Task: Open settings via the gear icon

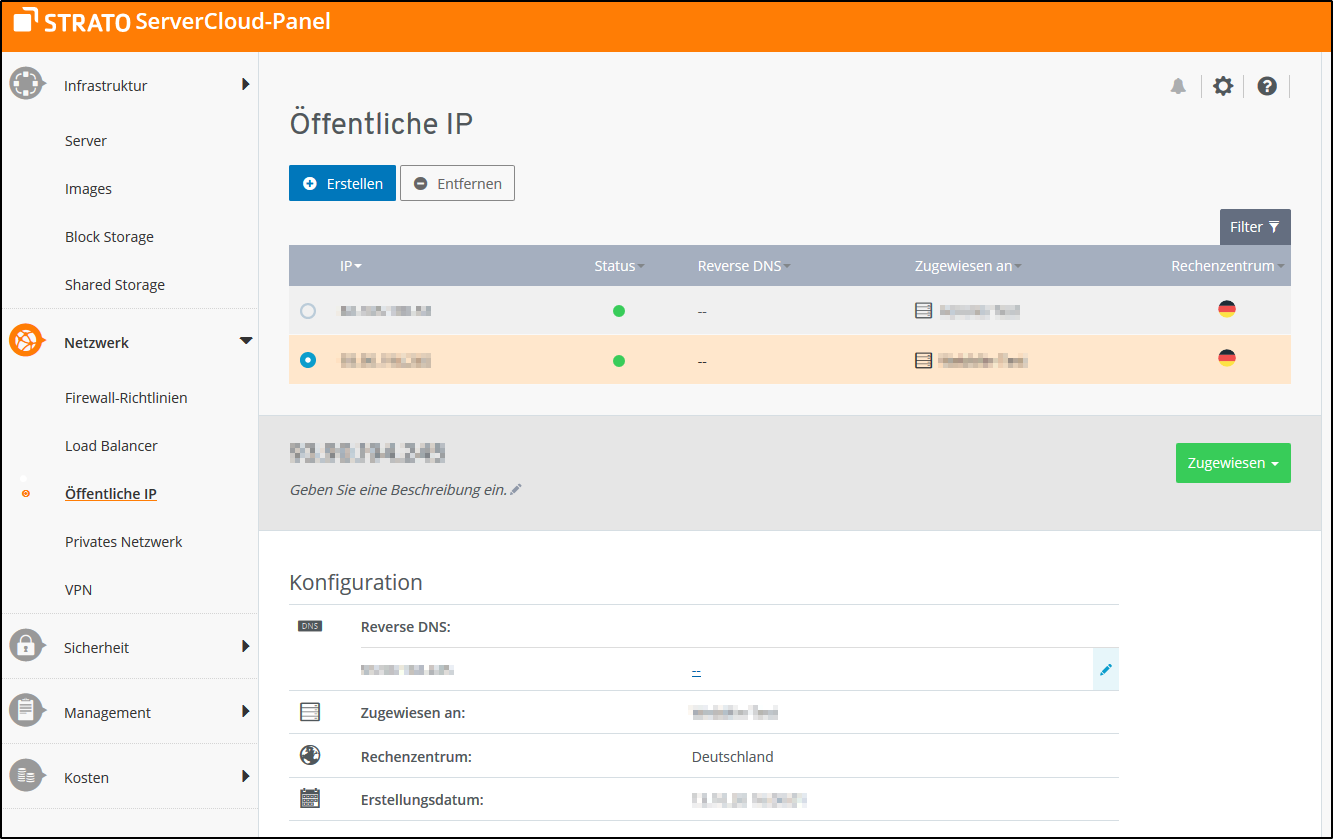Action: [x=1222, y=87]
